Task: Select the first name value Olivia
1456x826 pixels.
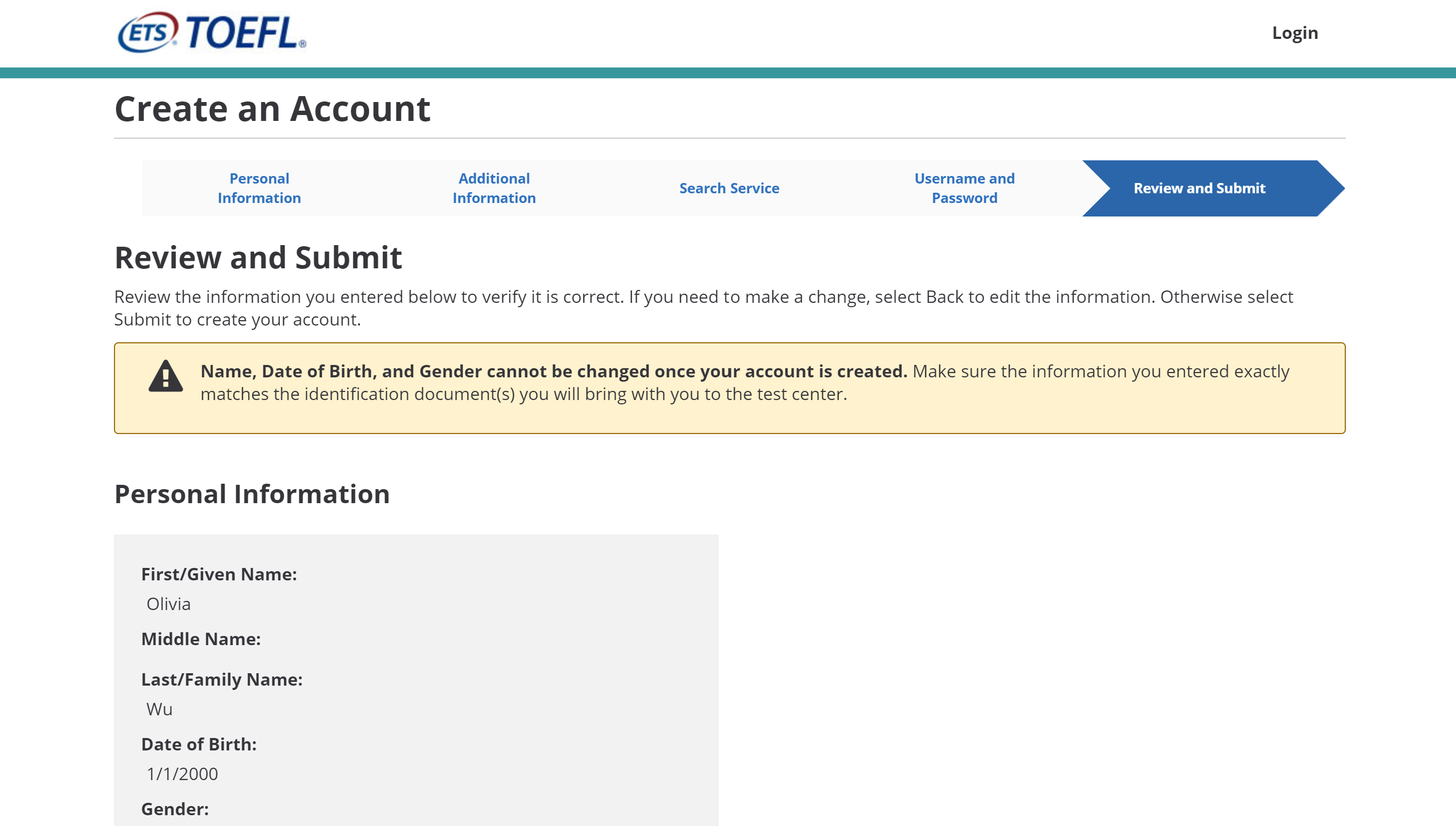Action: [168, 604]
